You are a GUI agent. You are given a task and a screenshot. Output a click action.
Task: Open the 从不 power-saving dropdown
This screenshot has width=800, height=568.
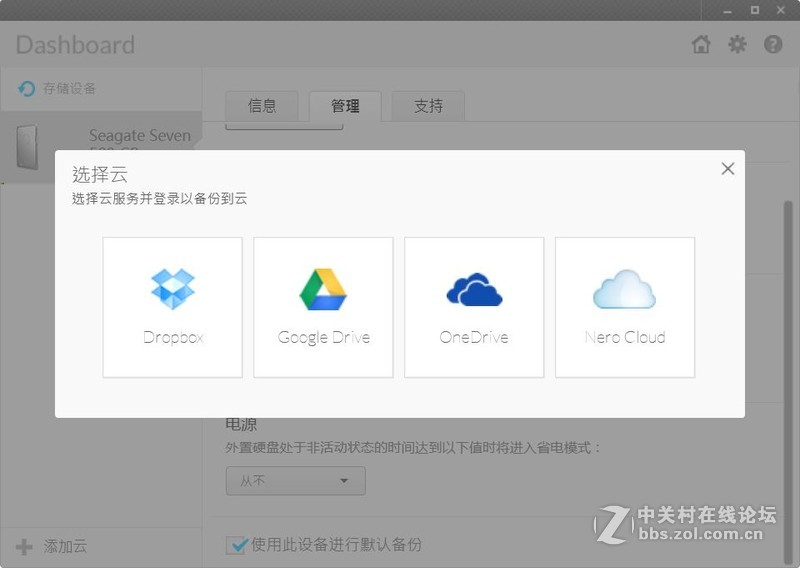[295, 481]
